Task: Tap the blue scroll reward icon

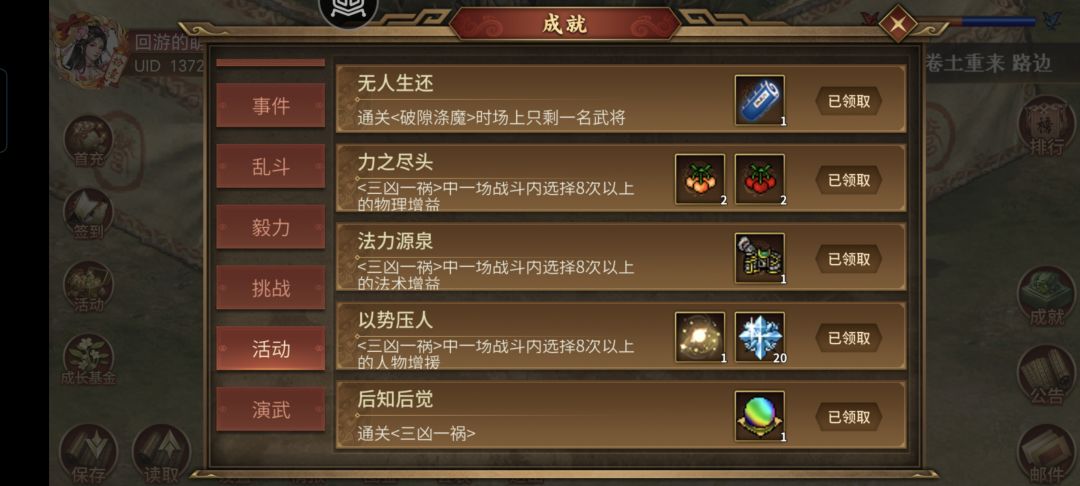Action: click(x=759, y=101)
